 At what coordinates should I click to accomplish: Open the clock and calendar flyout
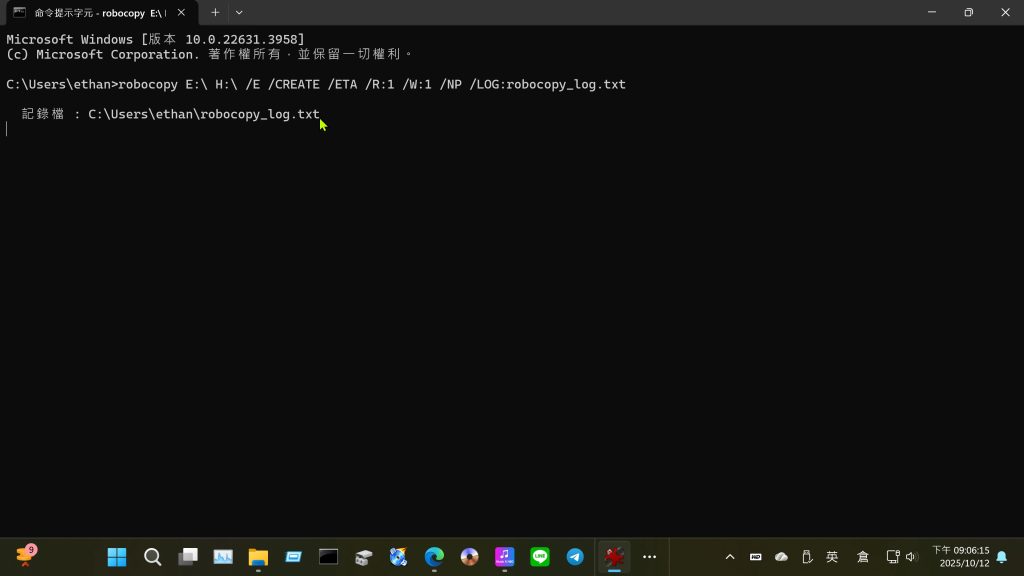click(960, 557)
